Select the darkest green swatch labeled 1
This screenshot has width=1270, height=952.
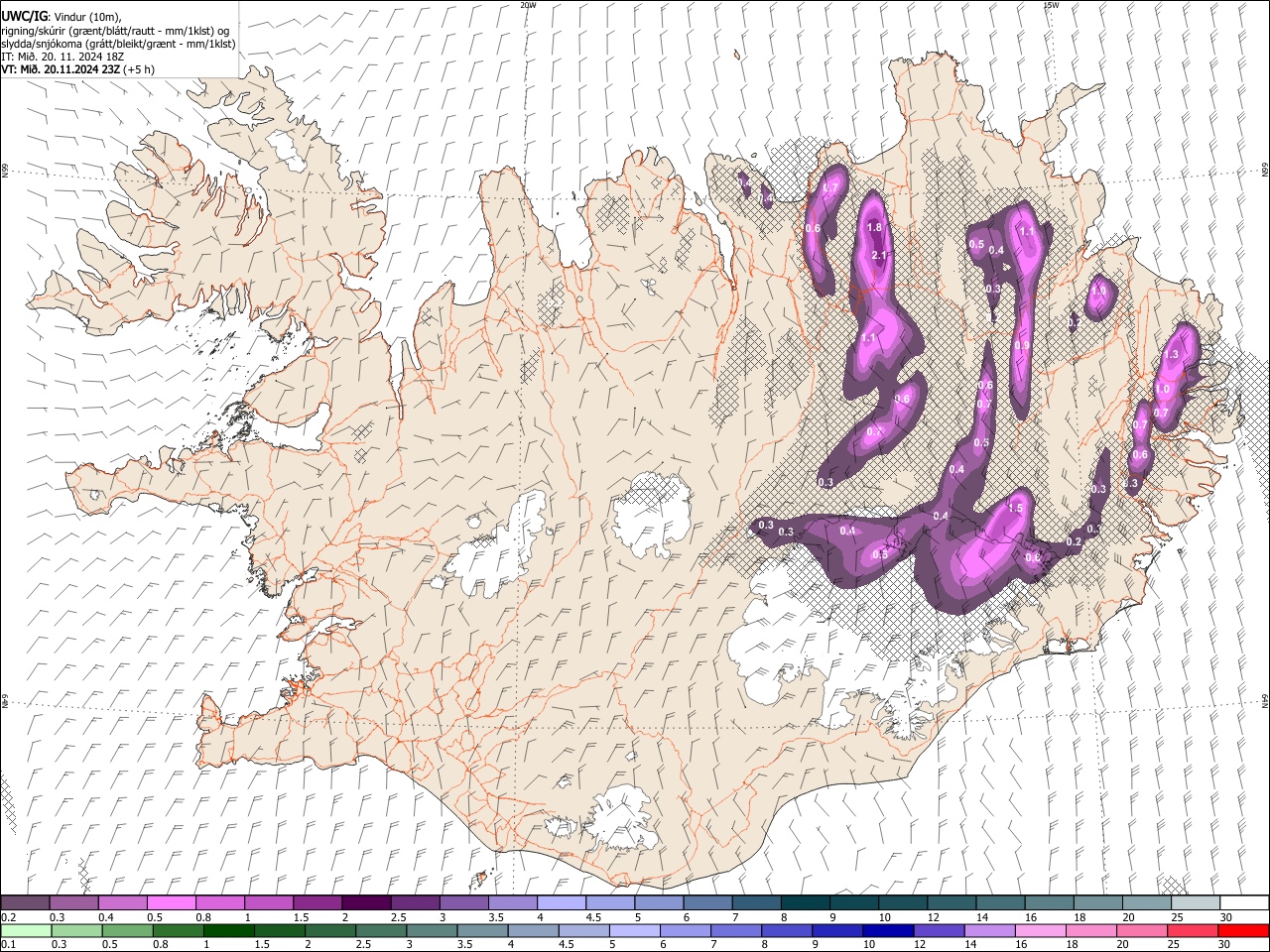pos(229,930)
